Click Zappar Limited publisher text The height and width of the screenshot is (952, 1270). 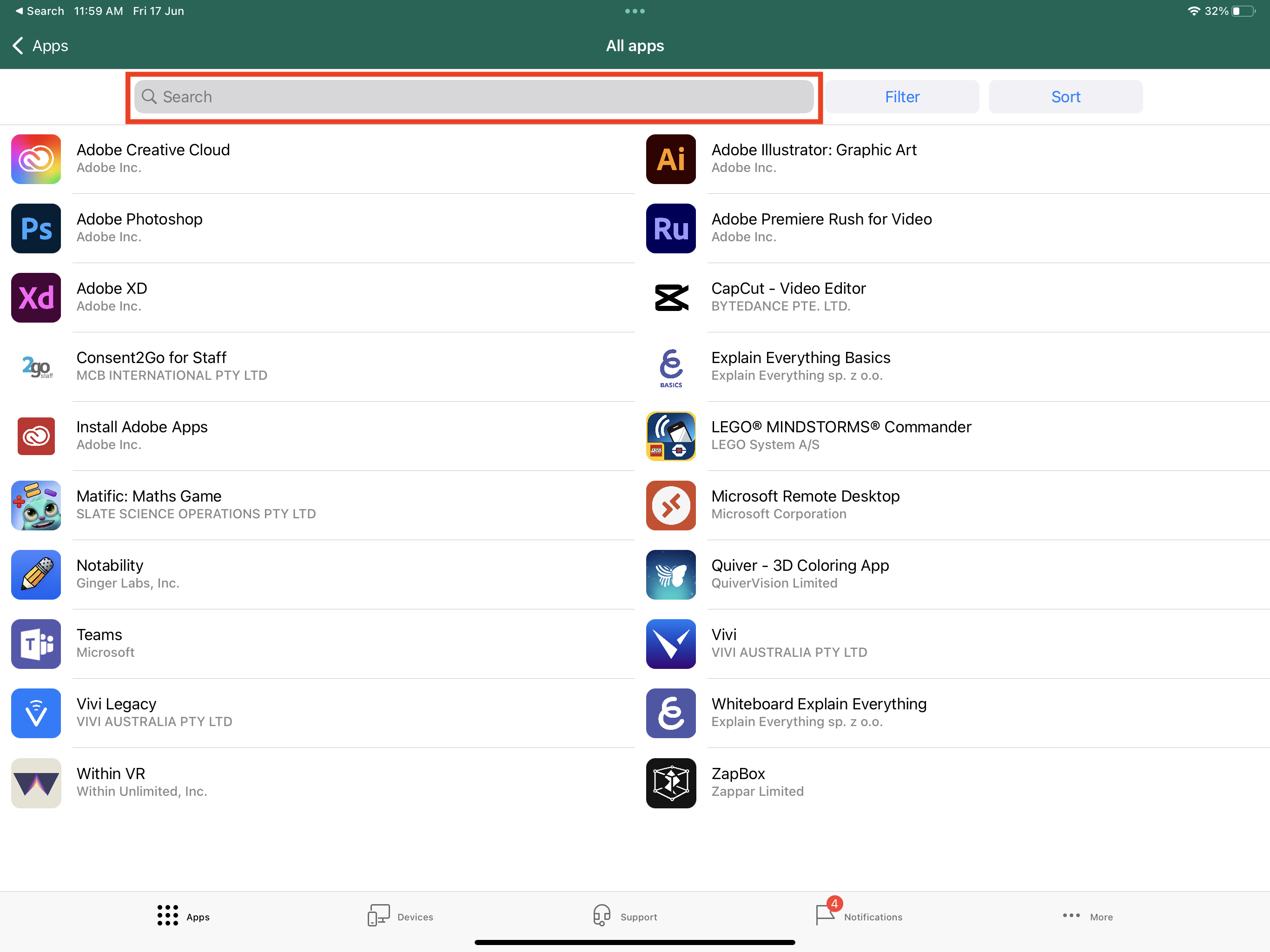point(757,791)
